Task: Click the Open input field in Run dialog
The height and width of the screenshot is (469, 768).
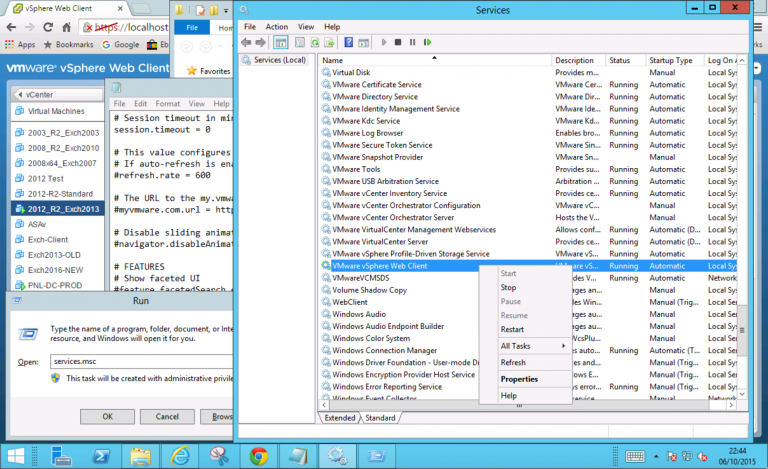Action: pos(142,361)
